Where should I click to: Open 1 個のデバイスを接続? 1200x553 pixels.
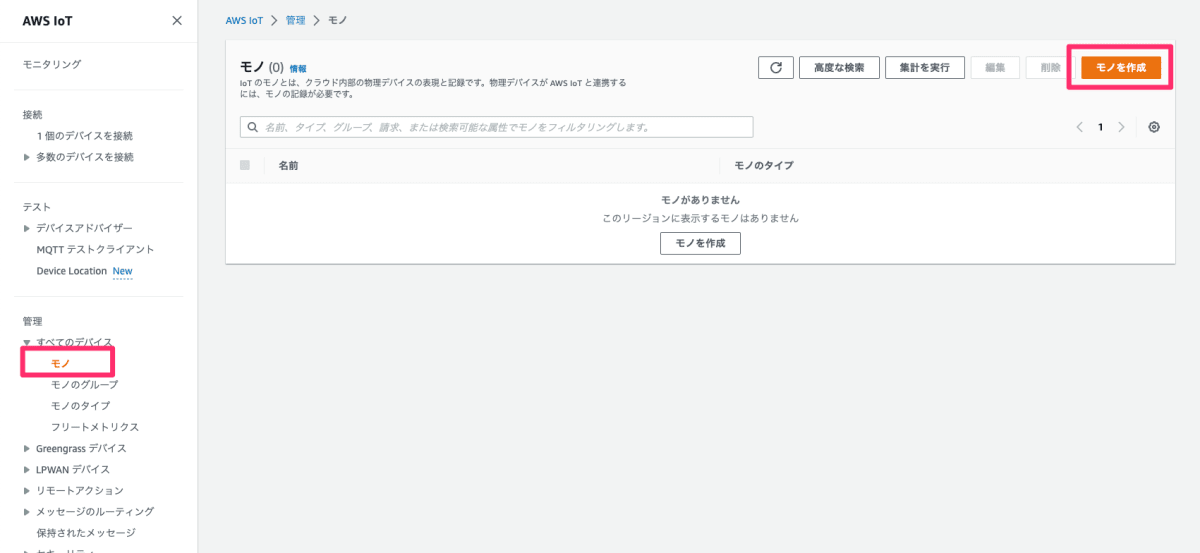pos(85,136)
